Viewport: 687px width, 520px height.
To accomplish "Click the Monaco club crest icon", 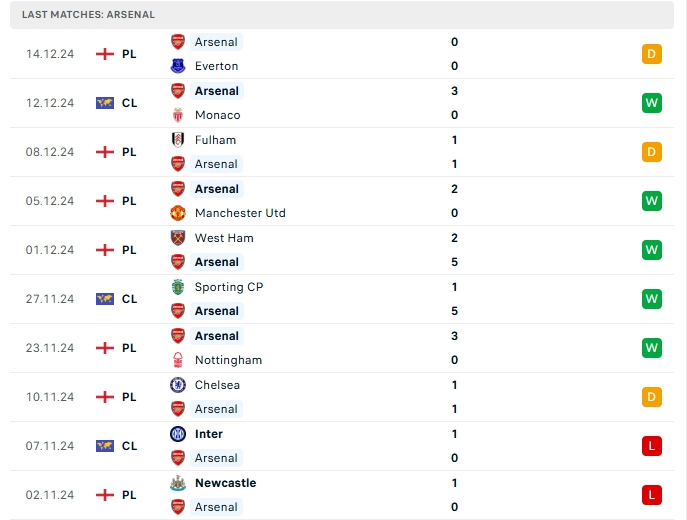I will 178,115.
